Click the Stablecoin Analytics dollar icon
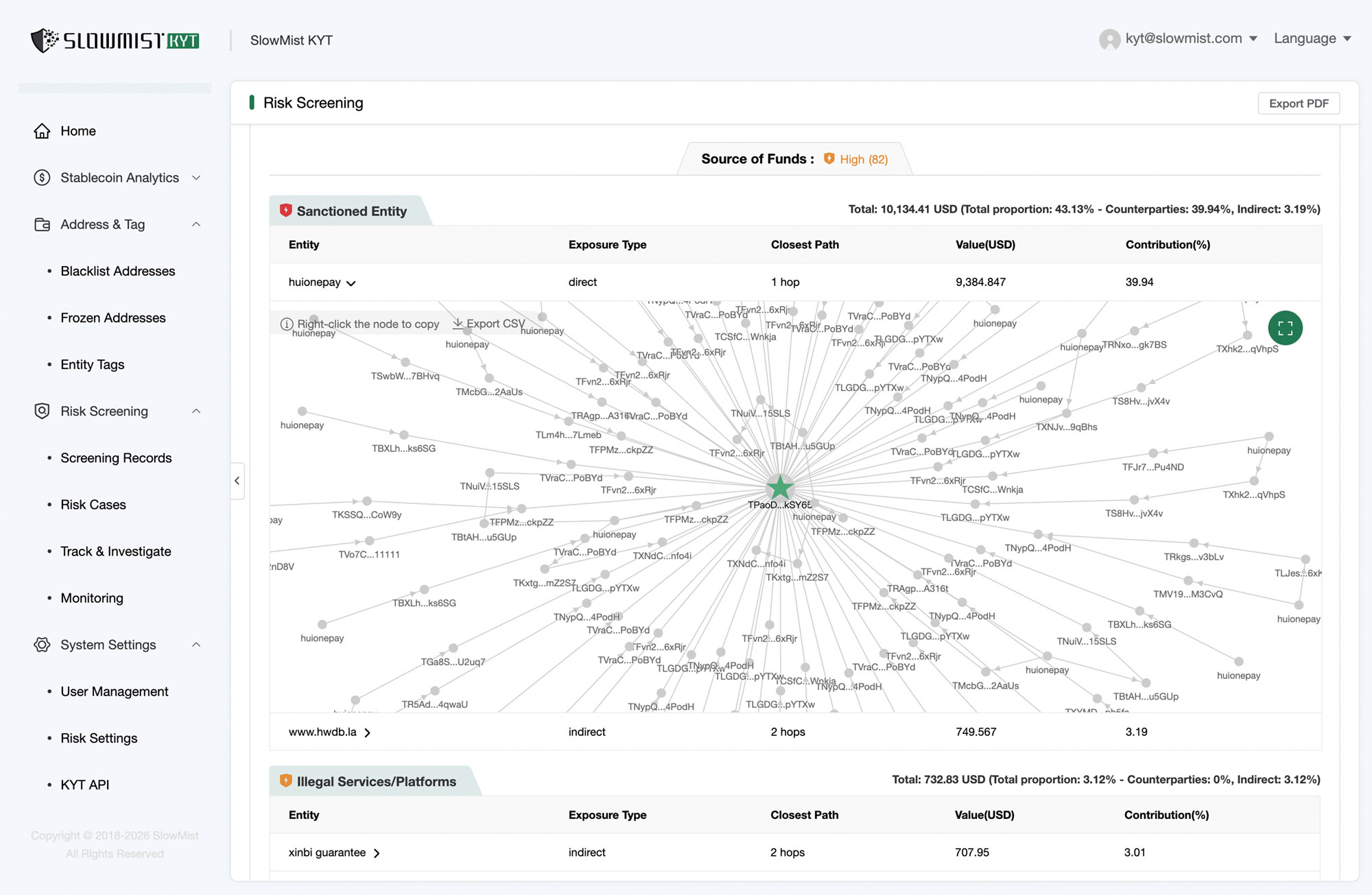This screenshot has width=1372, height=895. pyautogui.click(x=42, y=178)
